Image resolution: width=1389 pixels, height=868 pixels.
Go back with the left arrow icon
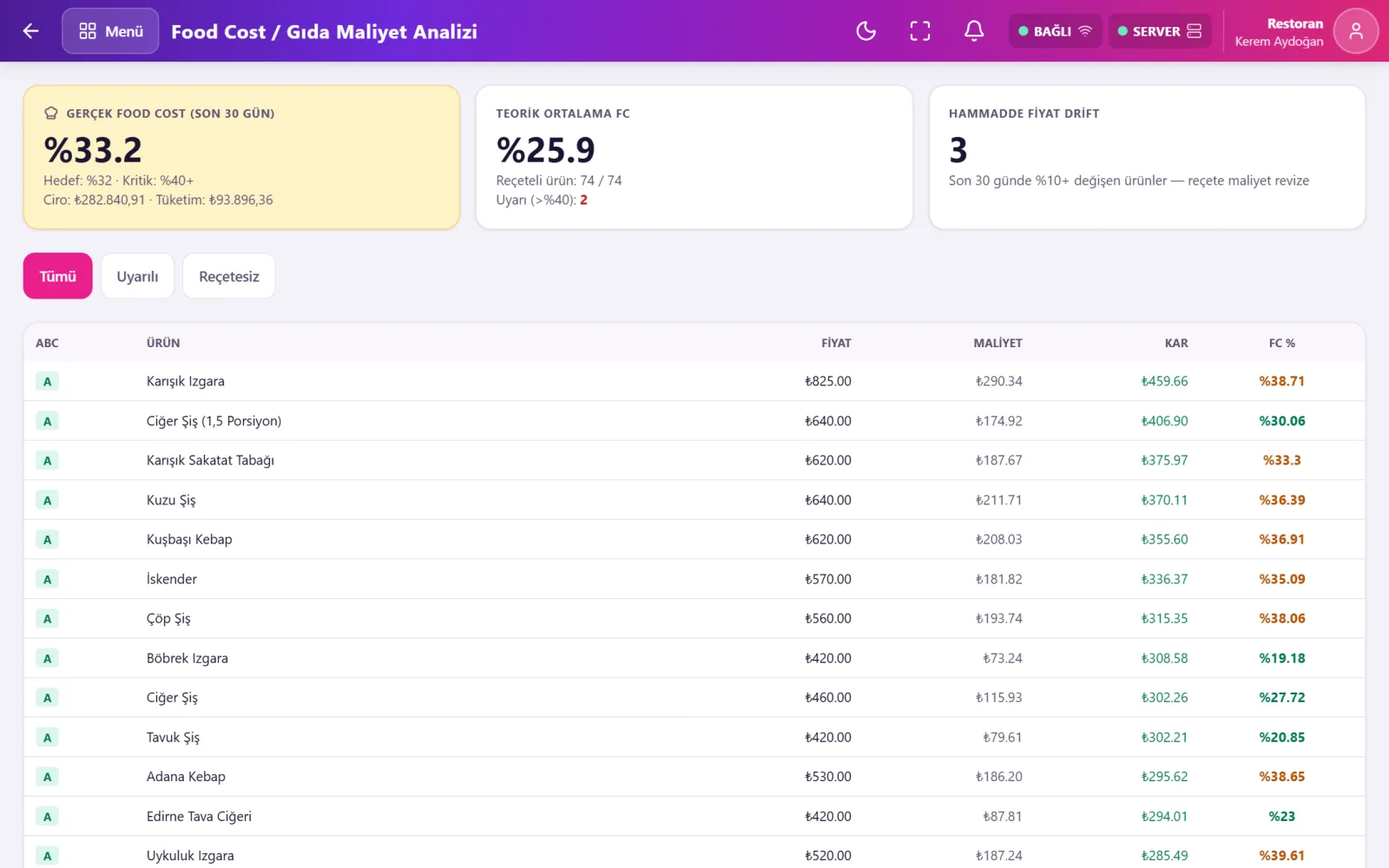[31, 31]
